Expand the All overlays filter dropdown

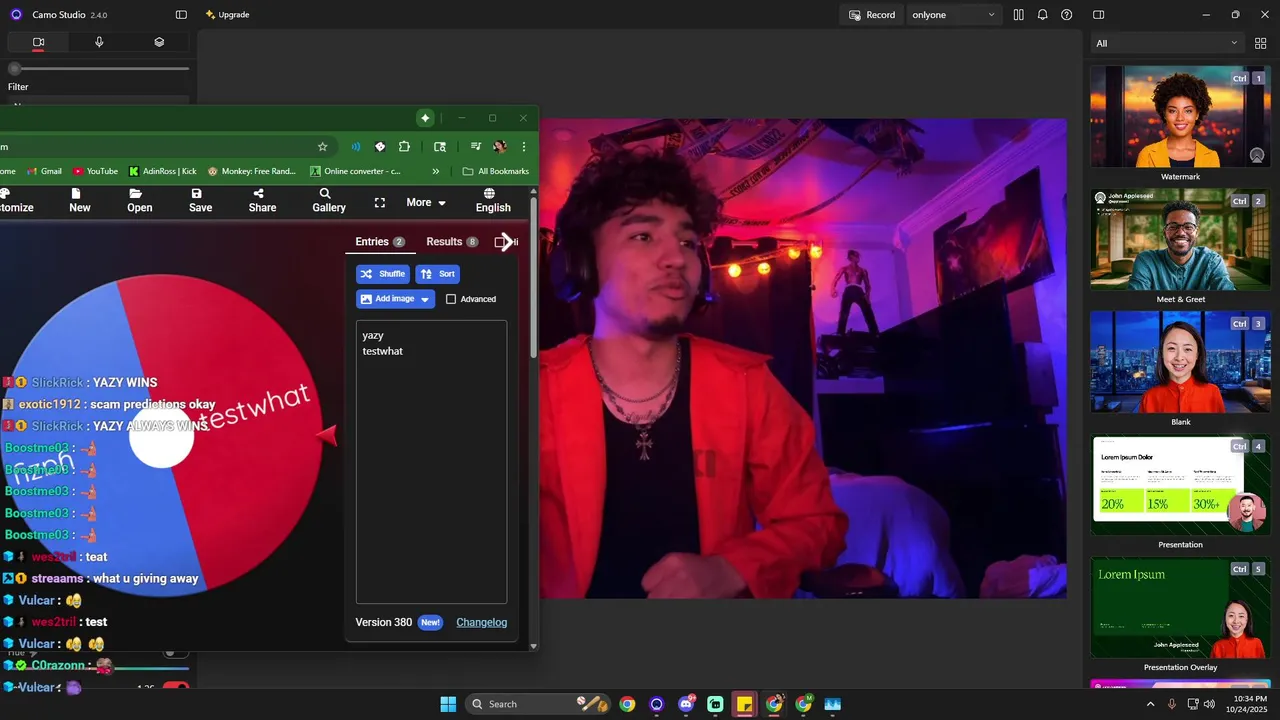[1166, 43]
